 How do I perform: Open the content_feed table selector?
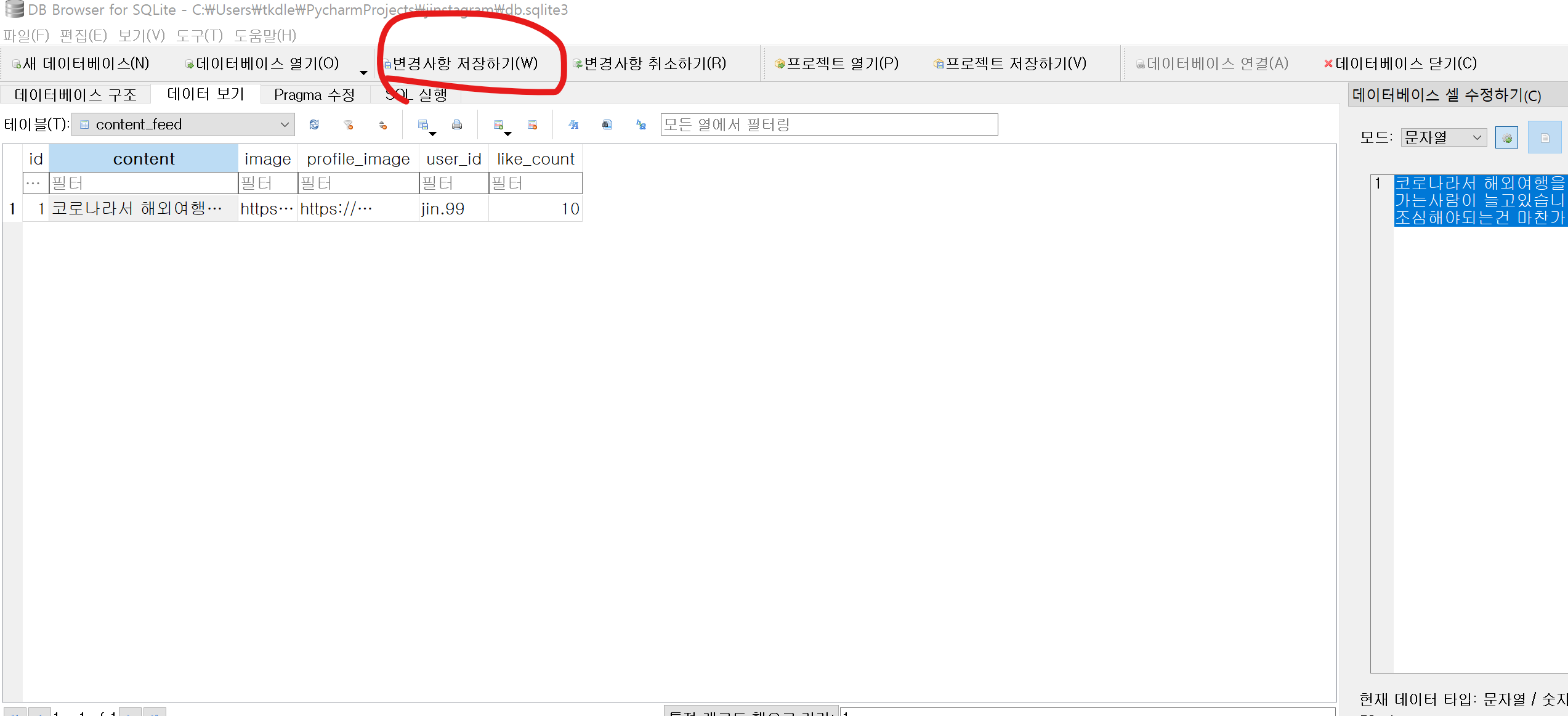click(x=184, y=124)
